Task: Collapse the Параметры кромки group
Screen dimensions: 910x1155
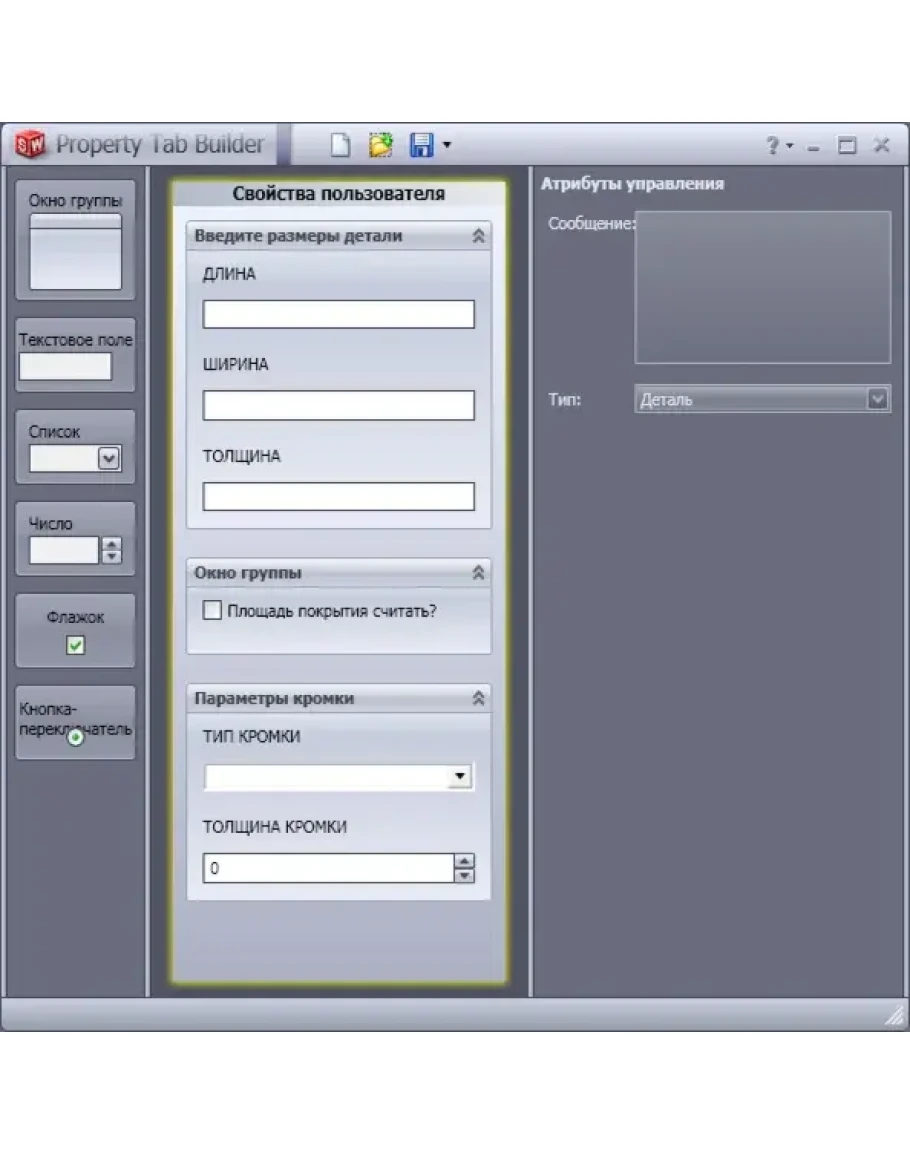Action: (478, 699)
